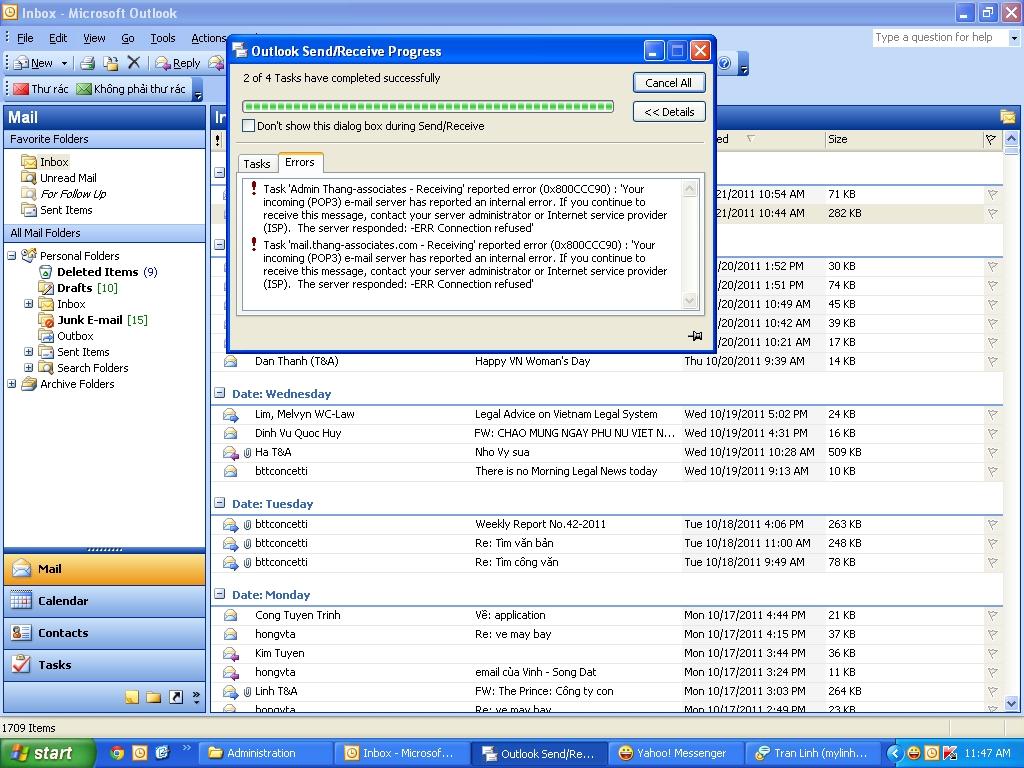Open the Tasks module in the navigation pane
The image size is (1024, 768).
click(104, 665)
